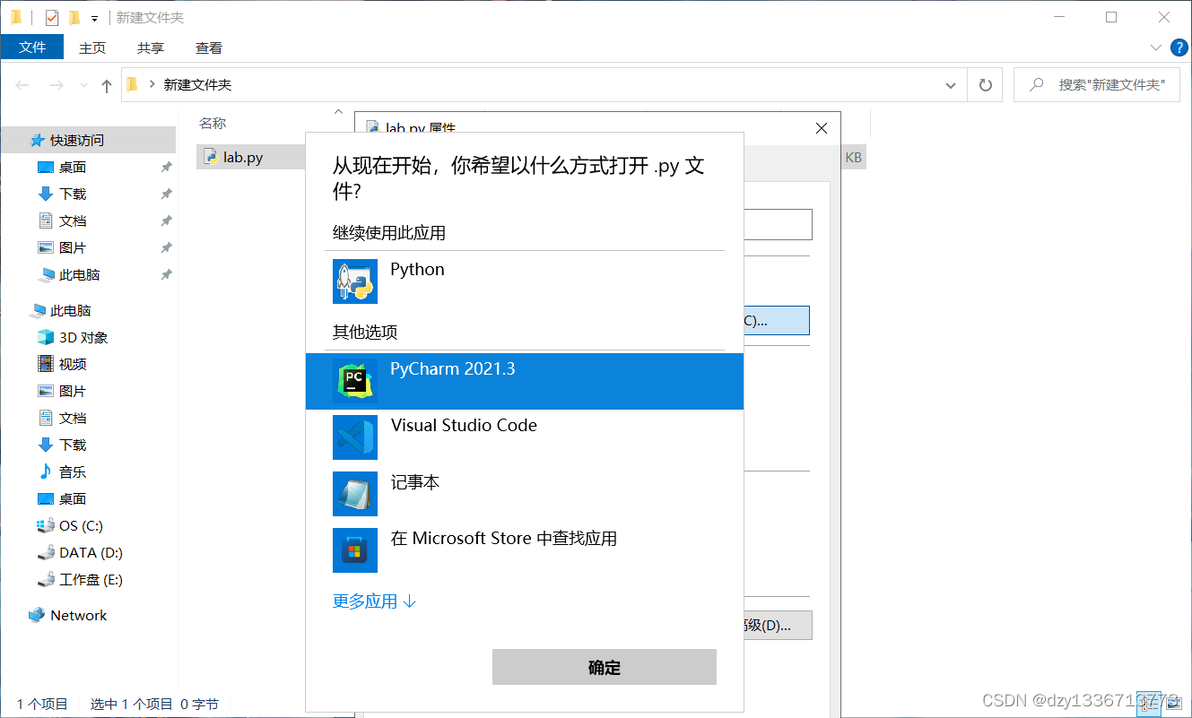The height and width of the screenshot is (718, 1192).
Task: Select pinned 图片 in quick access
Action: click(72, 248)
